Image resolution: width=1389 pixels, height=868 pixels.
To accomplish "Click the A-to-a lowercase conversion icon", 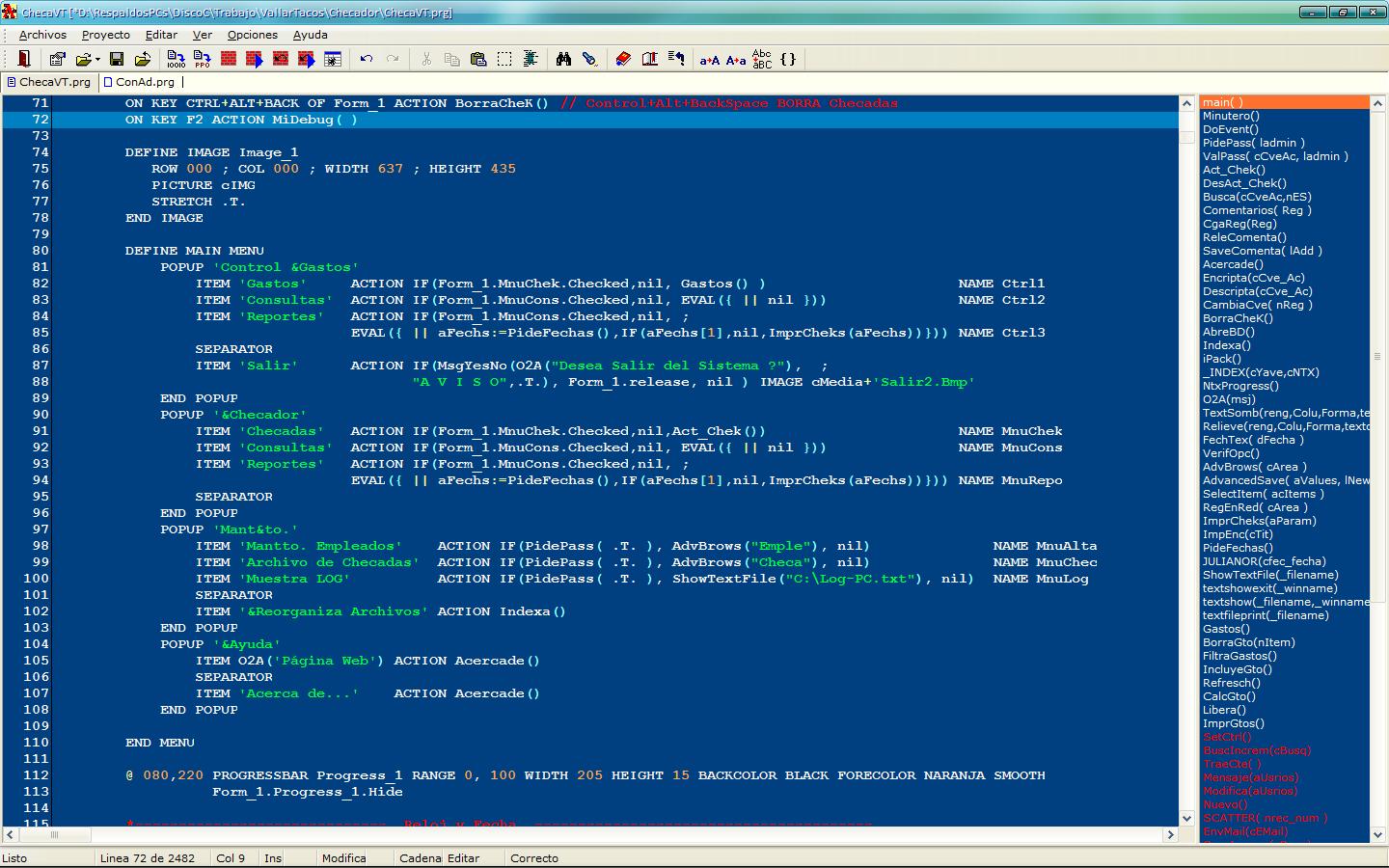I will (736, 59).
